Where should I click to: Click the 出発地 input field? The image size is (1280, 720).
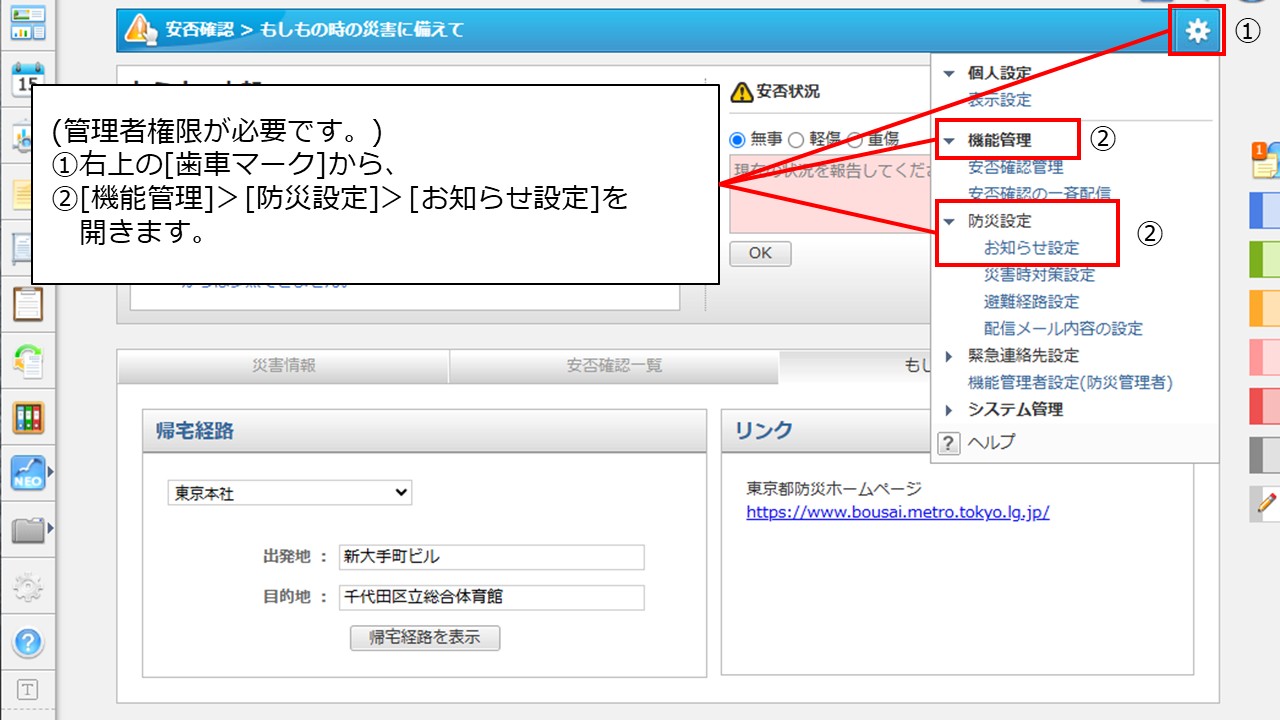point(492,557)
